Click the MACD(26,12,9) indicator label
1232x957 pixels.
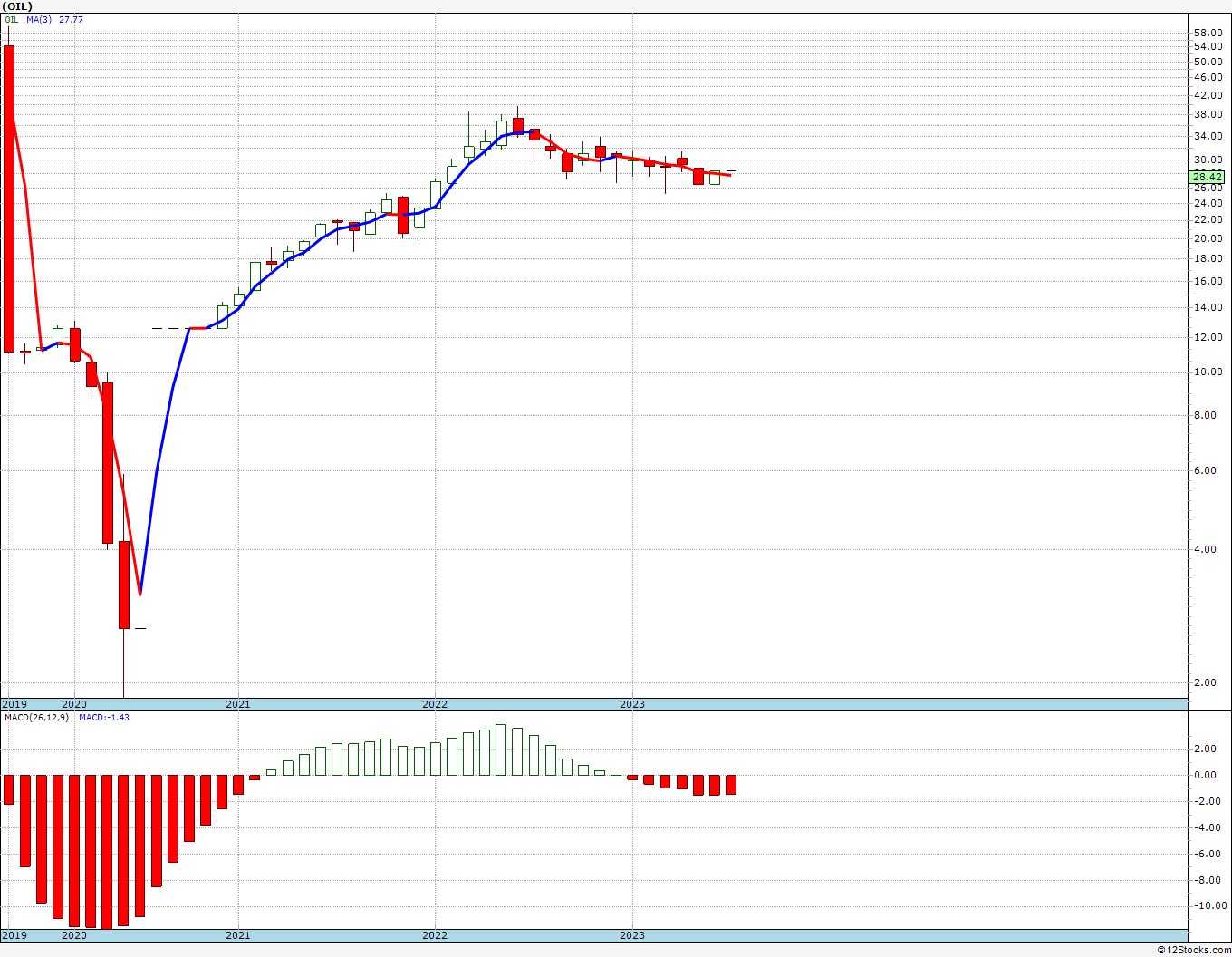(x=37, y=717)
